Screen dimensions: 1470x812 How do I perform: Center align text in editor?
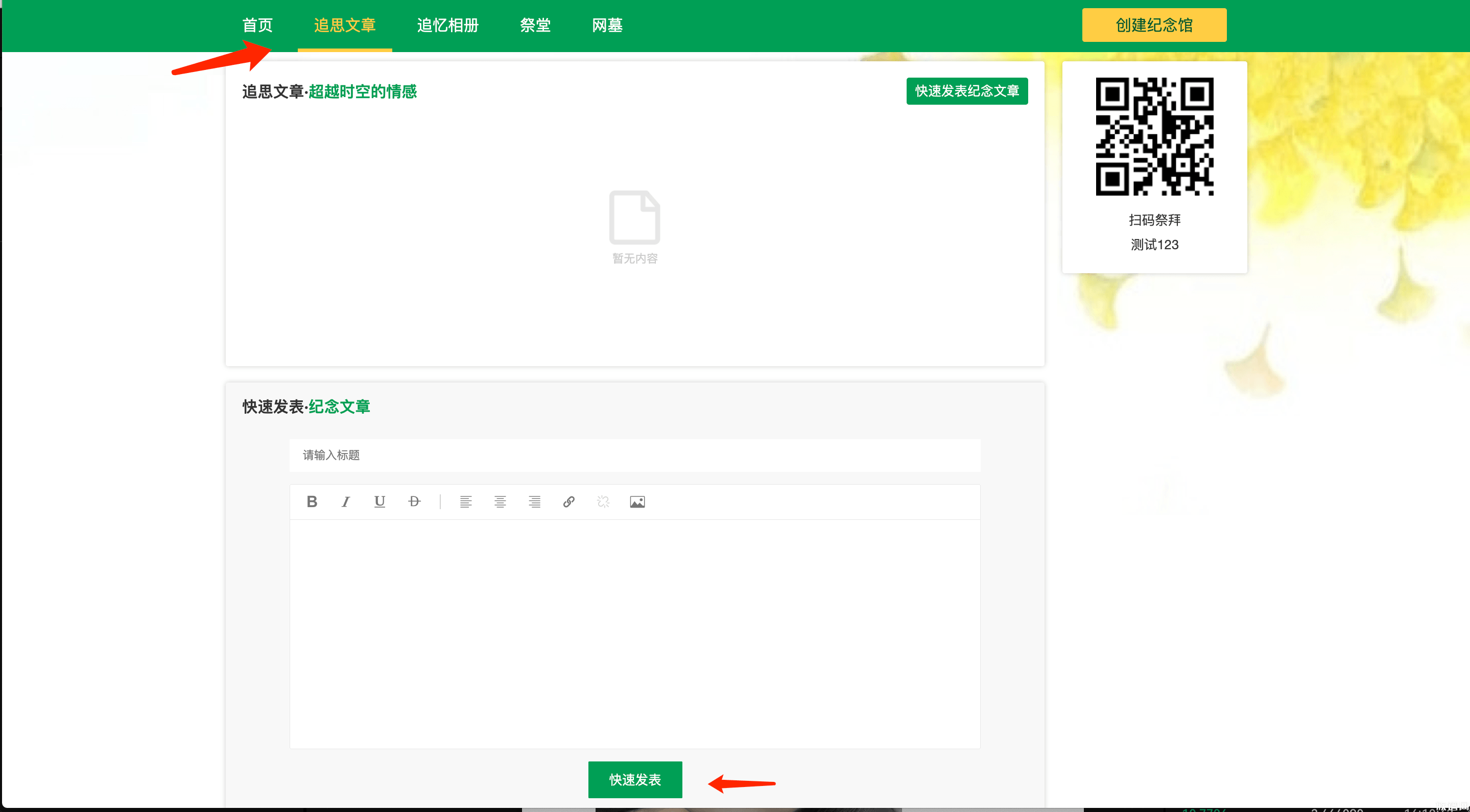pos(500,501)
